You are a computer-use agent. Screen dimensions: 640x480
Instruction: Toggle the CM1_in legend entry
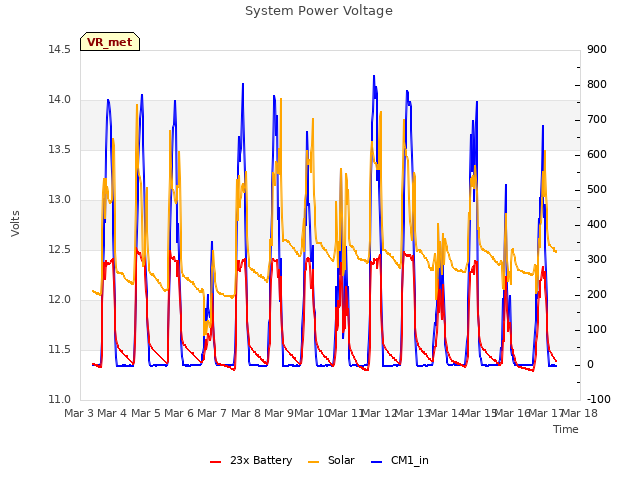pyautogui.click(x=400, y=460)
